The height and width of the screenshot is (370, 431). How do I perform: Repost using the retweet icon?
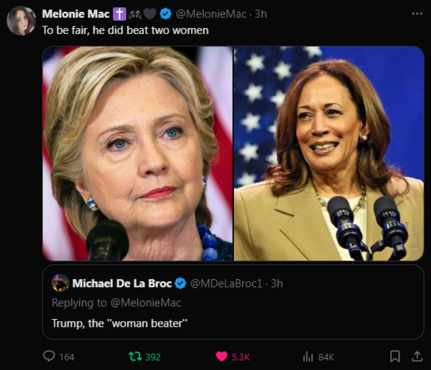[135, 357]
